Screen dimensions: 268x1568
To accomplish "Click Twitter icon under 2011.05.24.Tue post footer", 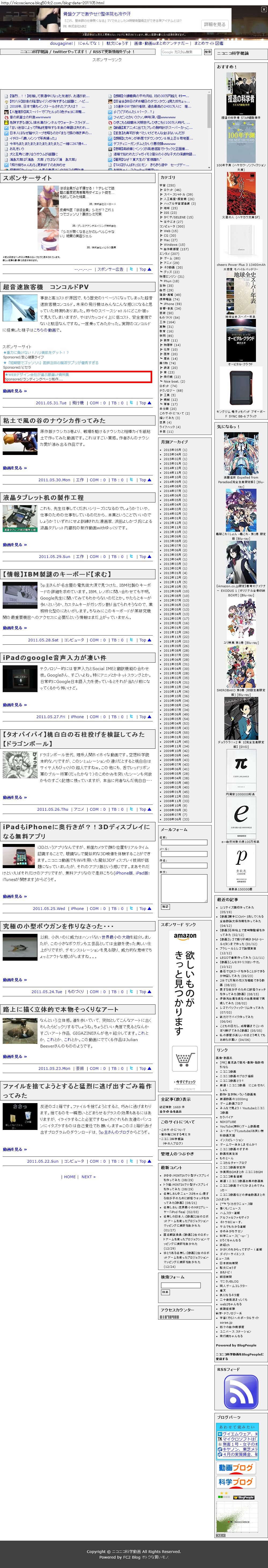I will [131, 992].
